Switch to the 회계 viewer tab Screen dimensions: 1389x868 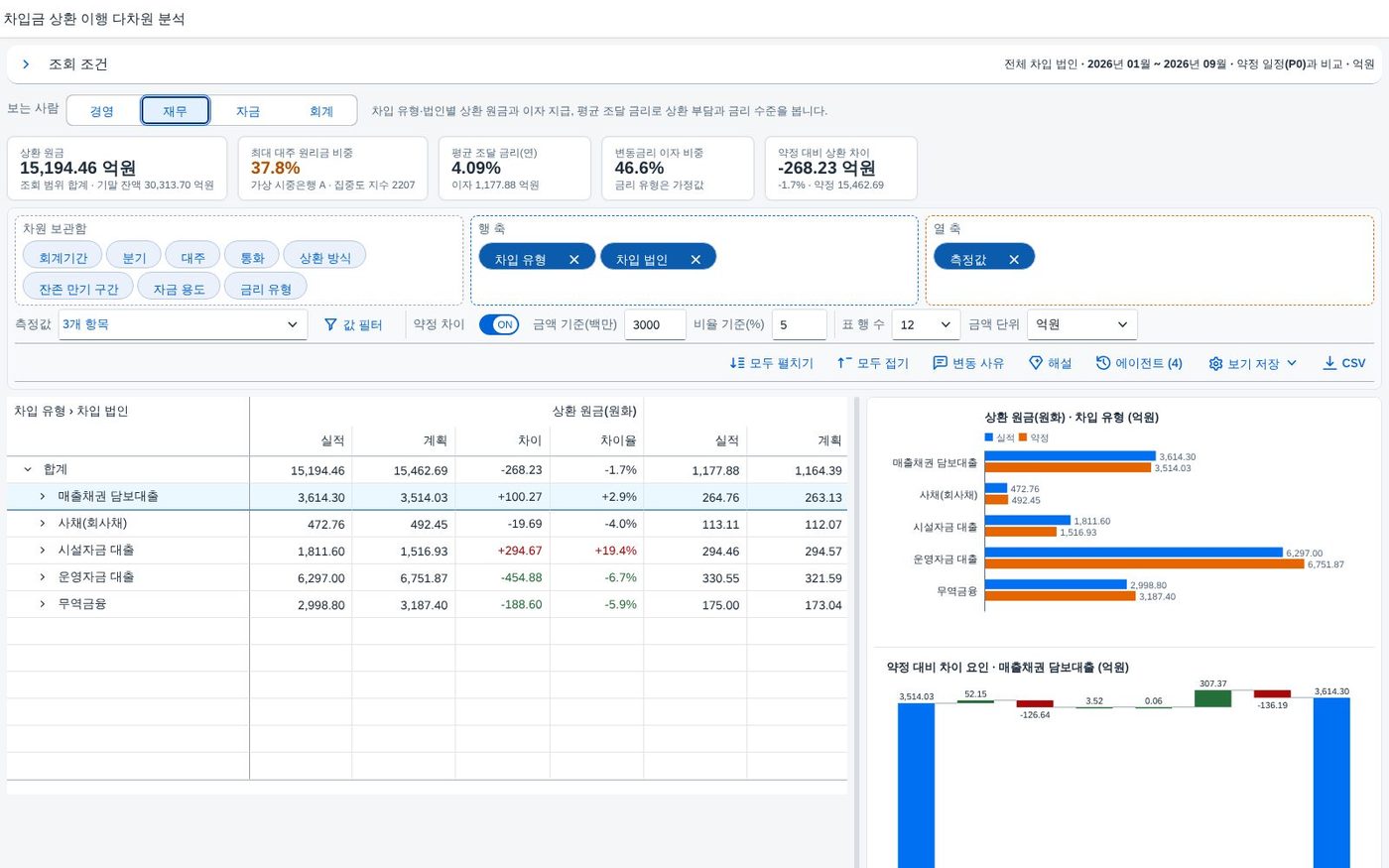321,111
